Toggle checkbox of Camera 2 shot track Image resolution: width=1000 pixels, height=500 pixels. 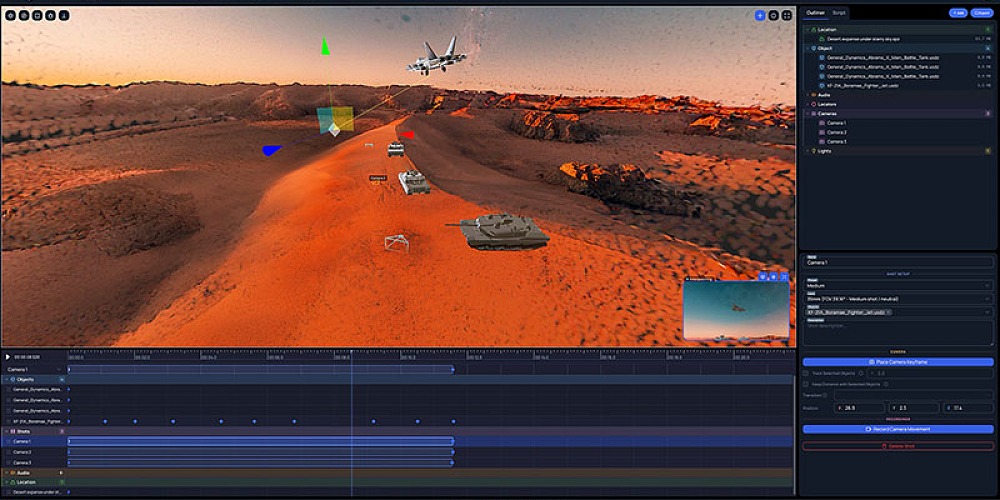9,452
